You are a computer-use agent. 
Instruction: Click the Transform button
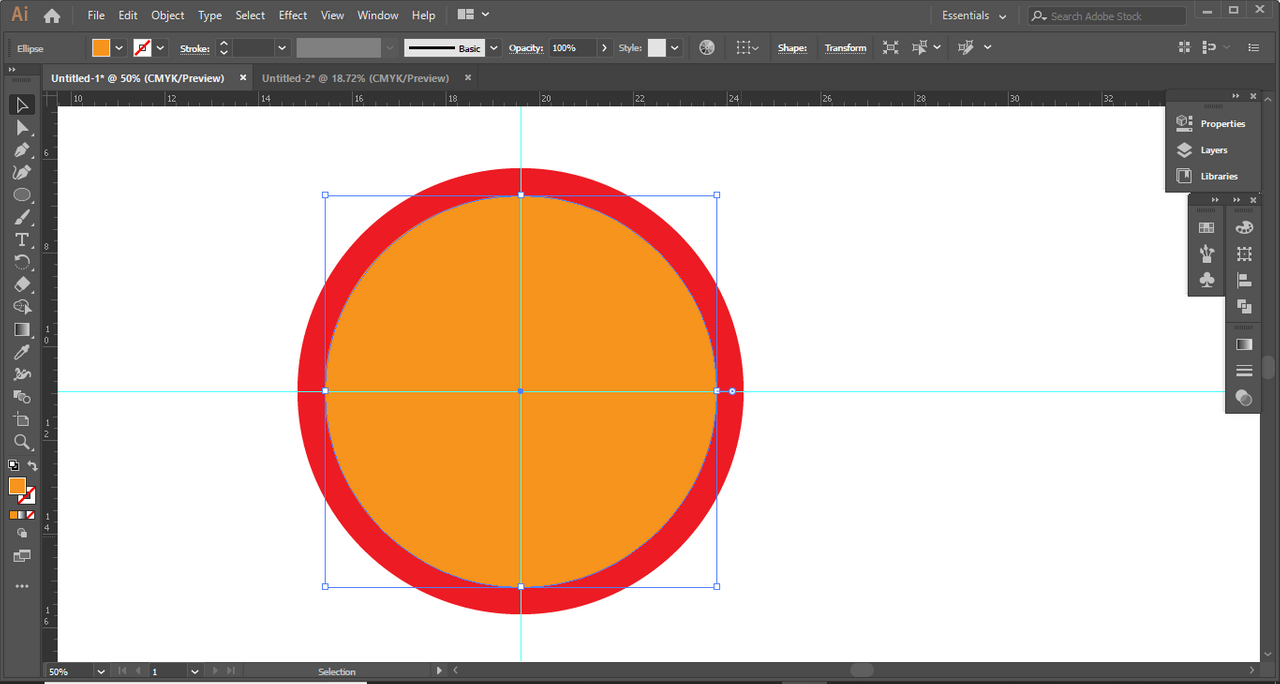(845, 48)
